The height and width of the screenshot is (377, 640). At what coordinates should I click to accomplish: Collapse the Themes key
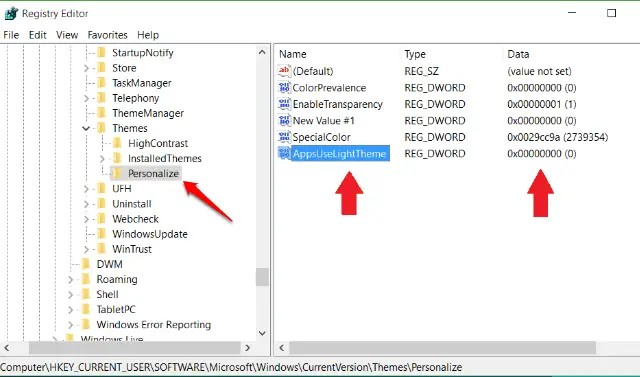click(86, 129)
